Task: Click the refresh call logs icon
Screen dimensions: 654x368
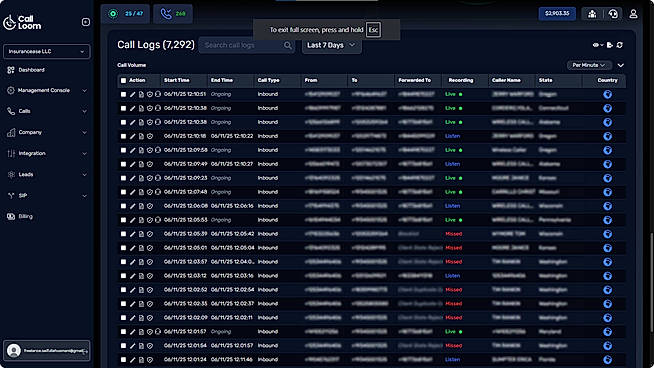Action: coord(620,45)
